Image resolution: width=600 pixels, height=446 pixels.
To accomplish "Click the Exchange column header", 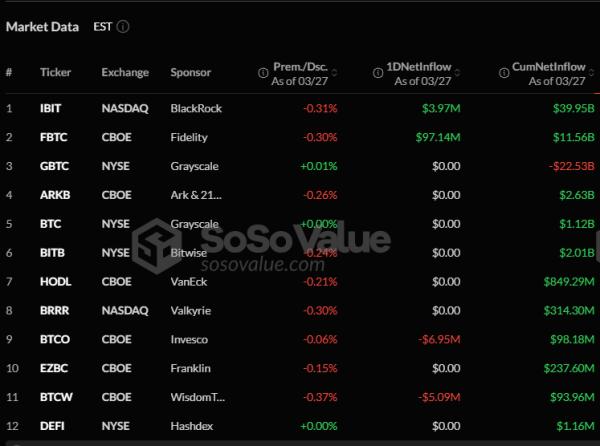I will (x=124, y=72).
